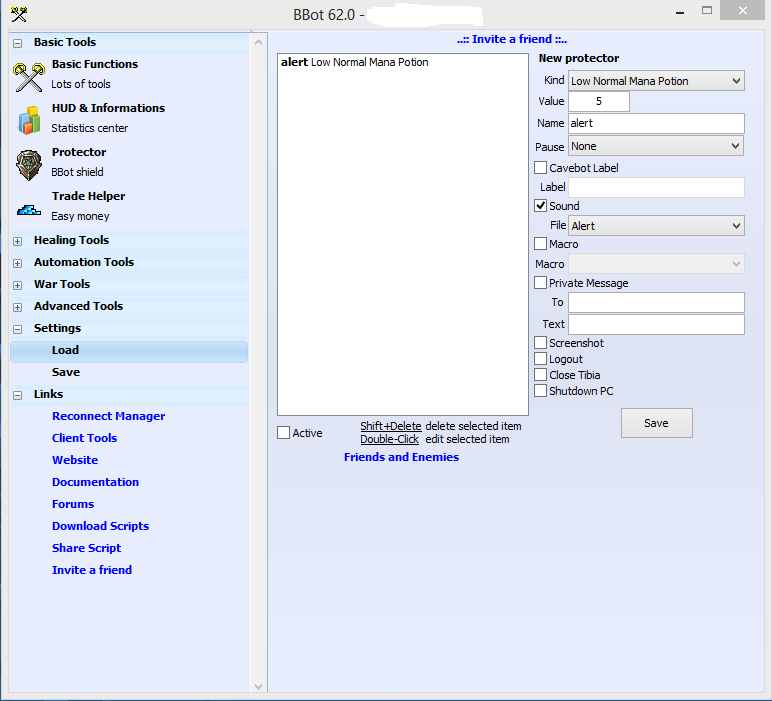Click the Text message field
This screenshot has width=772, height=701.
coord(656,324)
